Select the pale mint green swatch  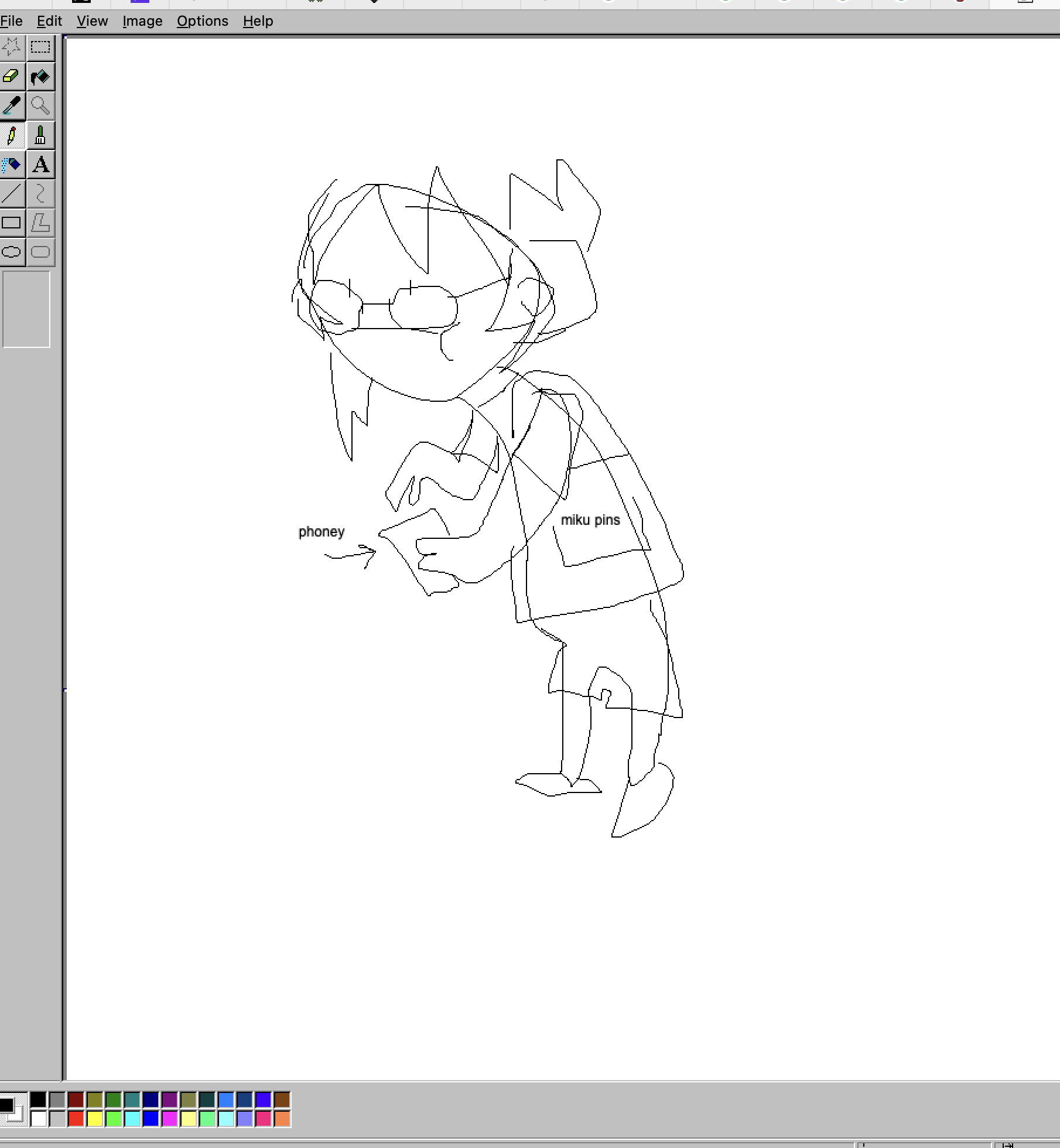[207, 1119]
